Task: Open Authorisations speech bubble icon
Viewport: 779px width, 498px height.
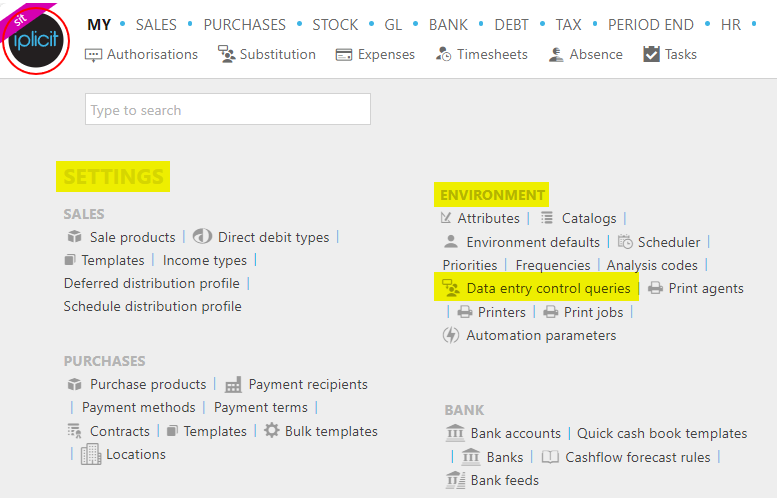Action: [93, 55]
